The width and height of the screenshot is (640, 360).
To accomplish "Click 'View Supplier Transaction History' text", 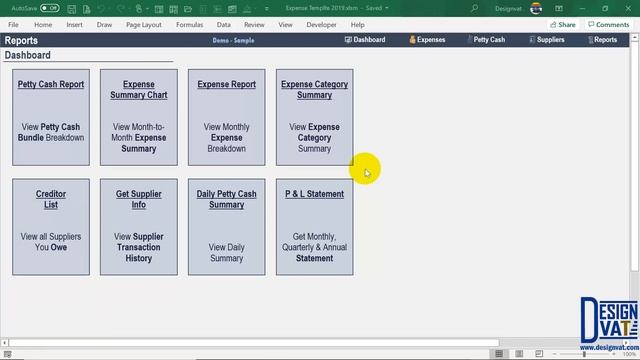I will click(x=139, y=247).
